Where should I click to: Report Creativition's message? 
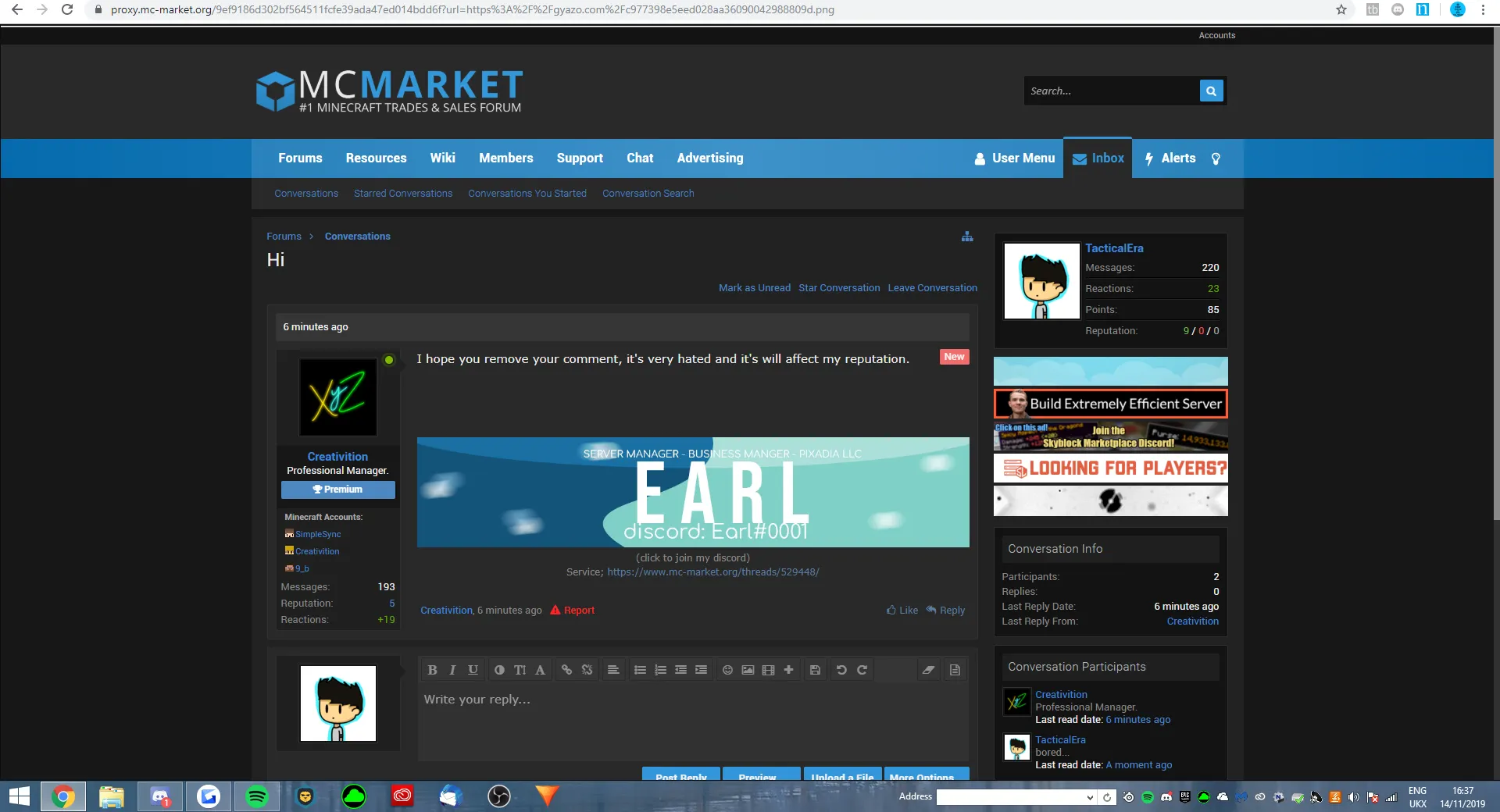point(573,611)
